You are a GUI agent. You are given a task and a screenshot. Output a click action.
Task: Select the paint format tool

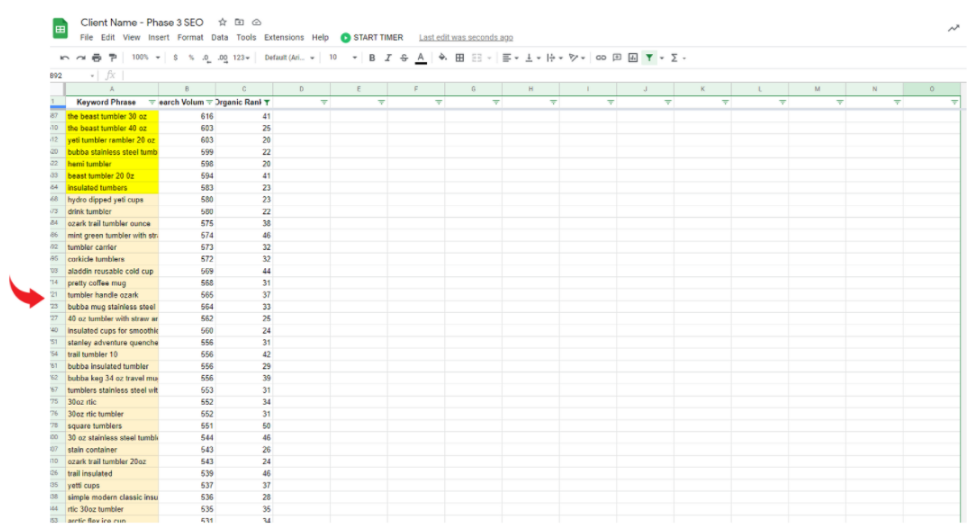coord(112,57)
